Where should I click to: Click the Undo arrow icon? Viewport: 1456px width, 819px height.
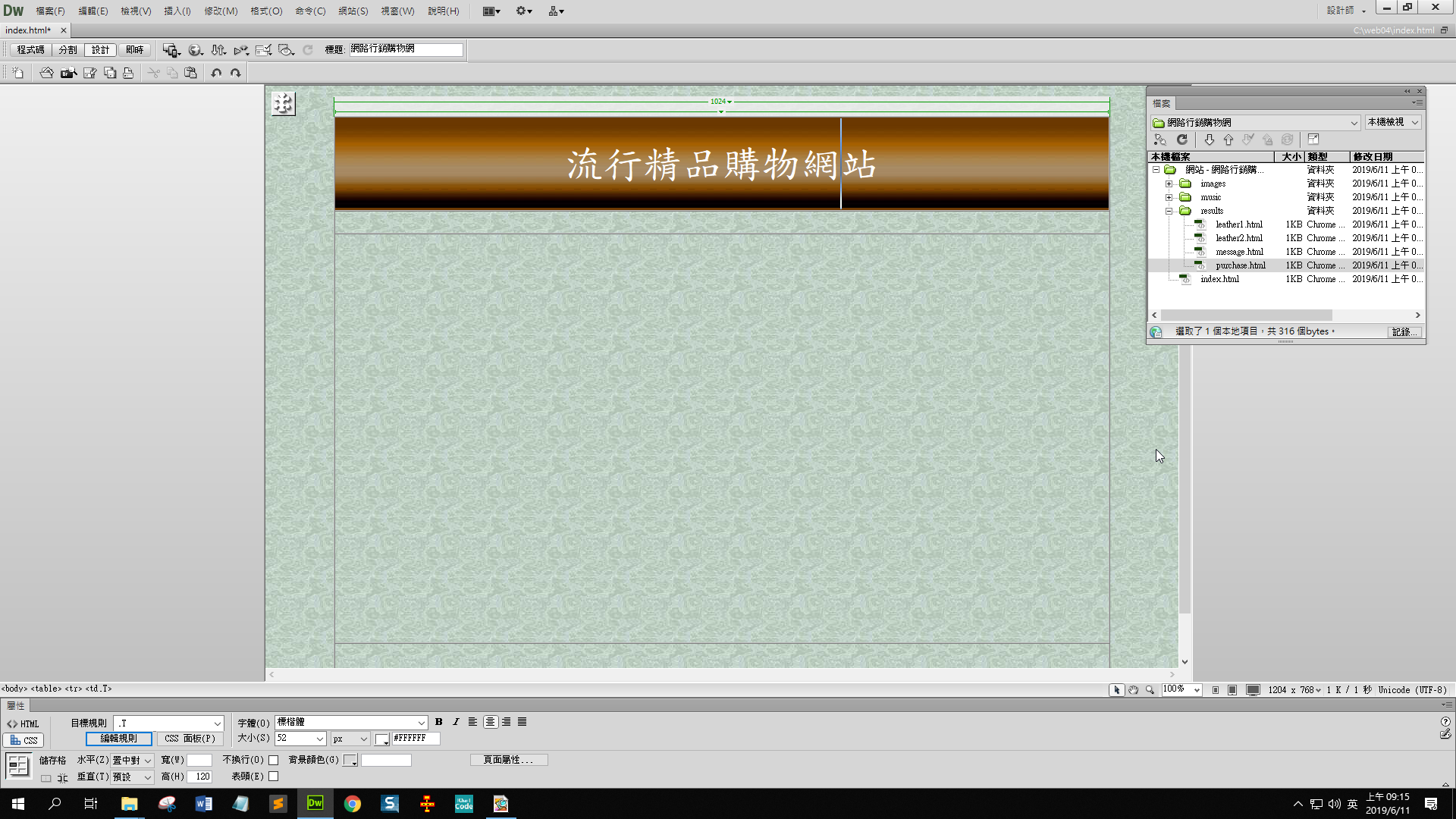coord(216,73)
